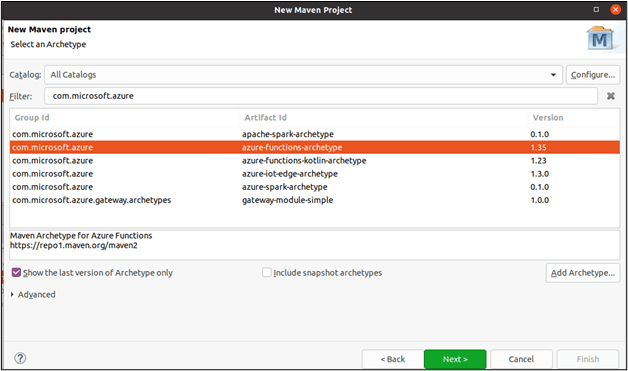Click version 1.0.0 cell
Viewport: 628px width, 371px height.
click(x=540, y=200)
